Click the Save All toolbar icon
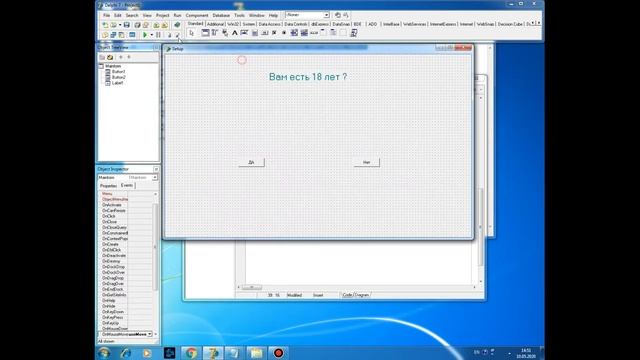 point(138,25)
